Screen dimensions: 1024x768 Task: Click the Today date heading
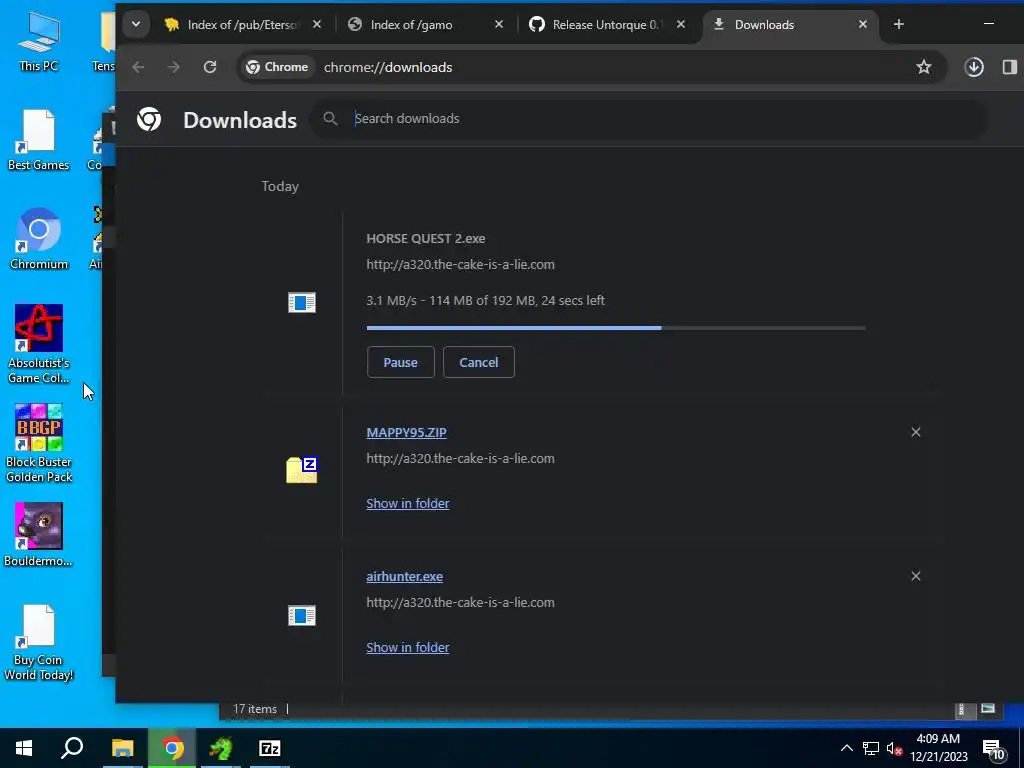pyautogui.click(x=280, y=186)
